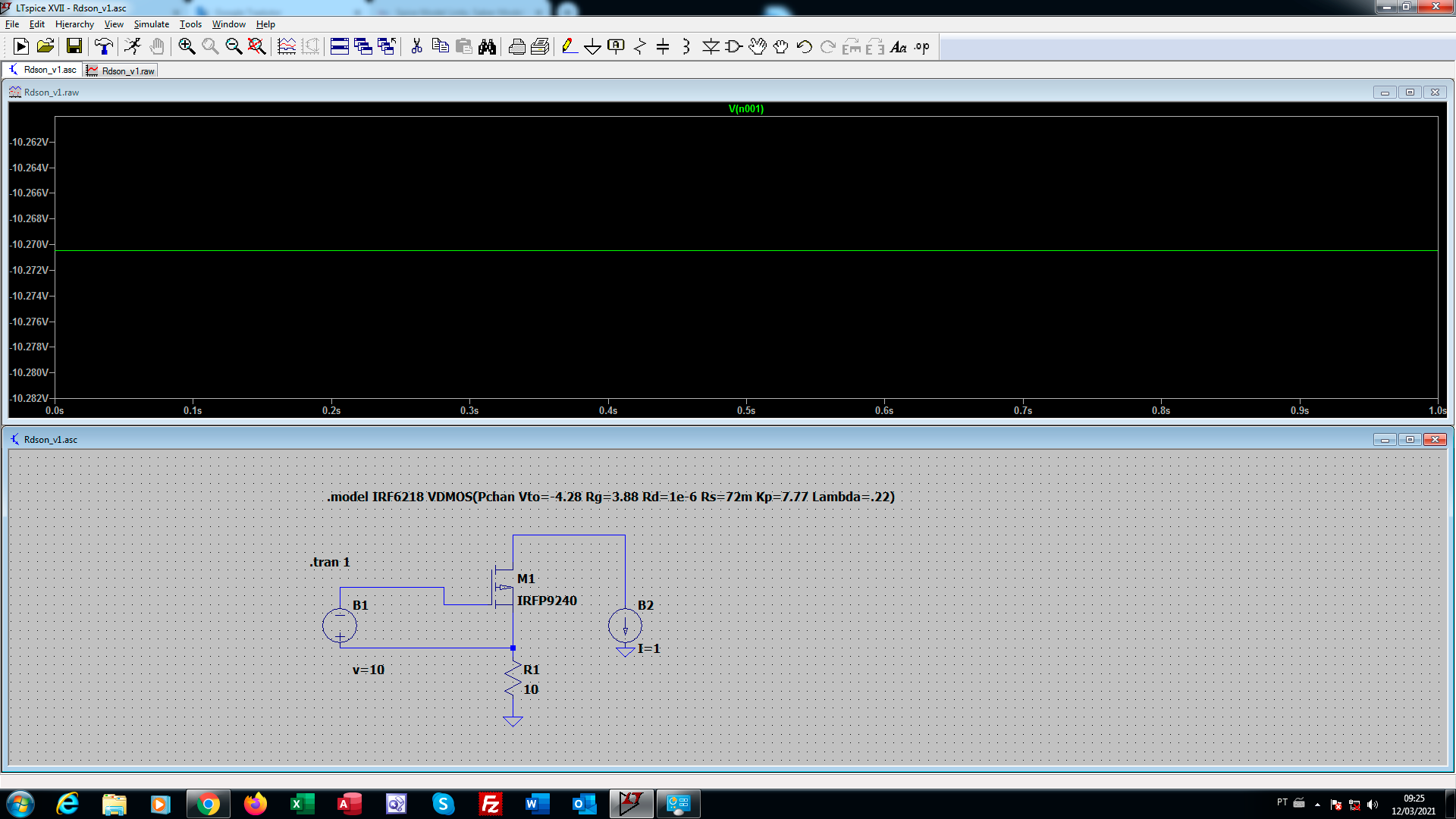Open Firefox from the taskbar

click(x=256, y=804)
